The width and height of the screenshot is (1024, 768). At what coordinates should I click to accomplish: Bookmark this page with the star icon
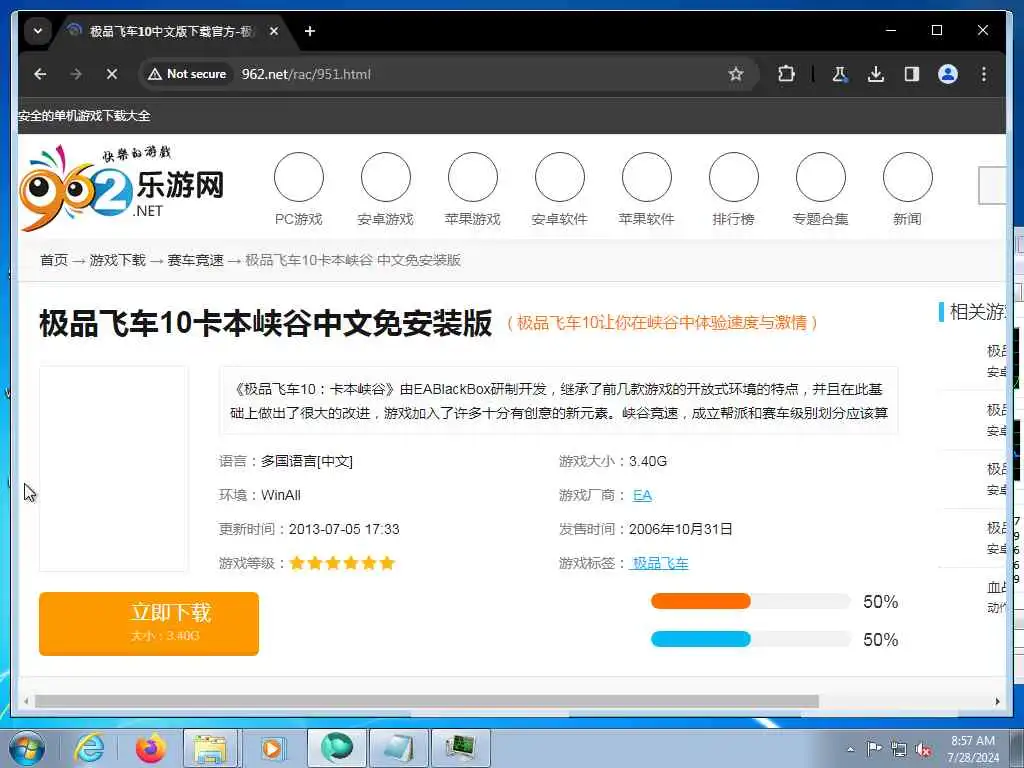click(x=736, y=74)
